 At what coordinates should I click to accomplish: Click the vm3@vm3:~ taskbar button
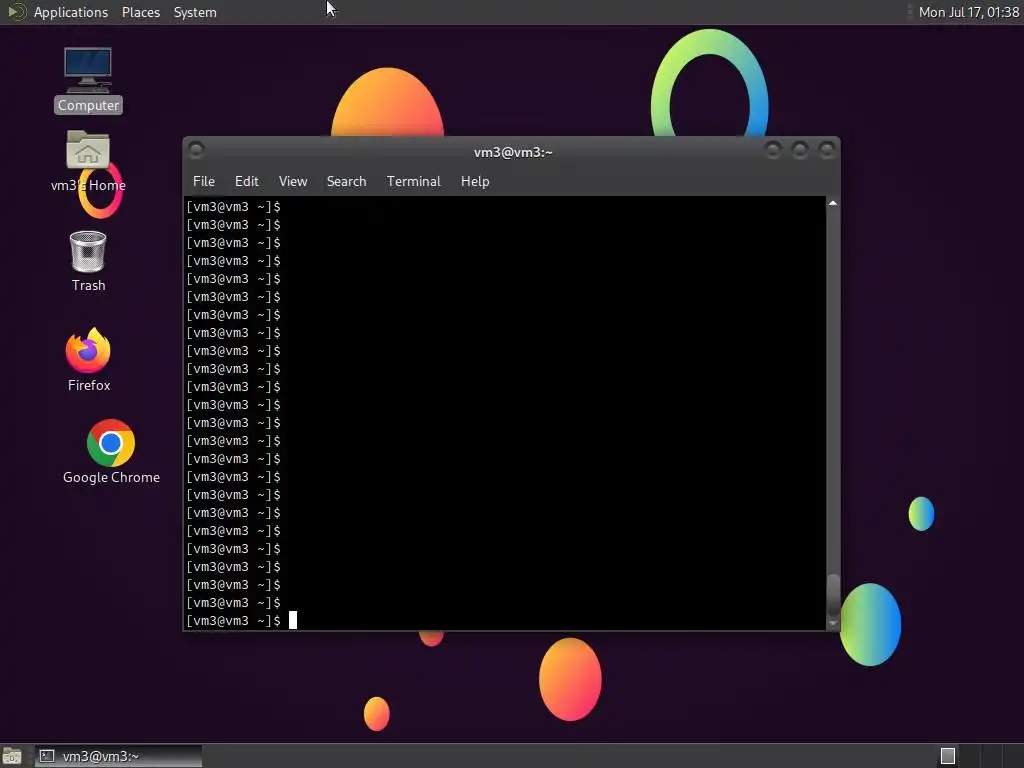tap(118, 756)
